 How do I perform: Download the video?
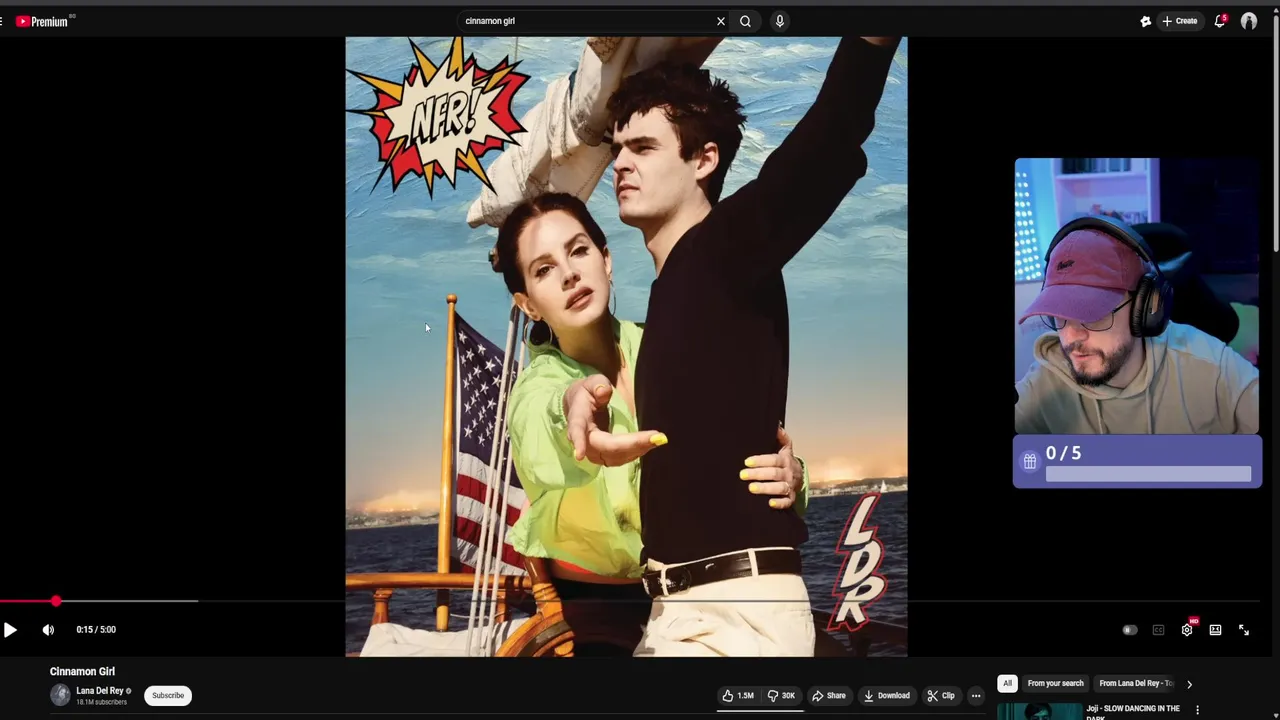pos(887,696)
